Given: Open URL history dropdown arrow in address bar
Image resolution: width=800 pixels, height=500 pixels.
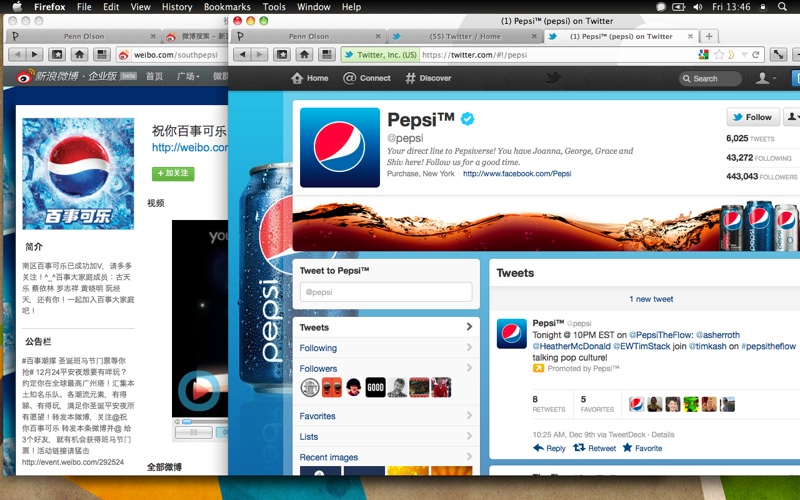Looking at the screenshot, I should 744,55.
